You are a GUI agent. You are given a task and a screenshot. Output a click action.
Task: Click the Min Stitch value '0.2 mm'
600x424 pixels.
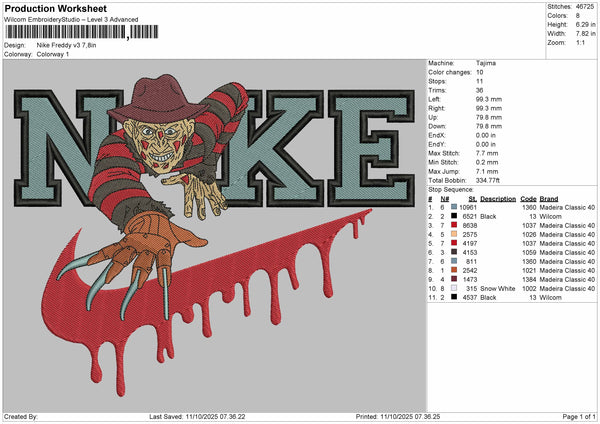(x=487, y=162)
